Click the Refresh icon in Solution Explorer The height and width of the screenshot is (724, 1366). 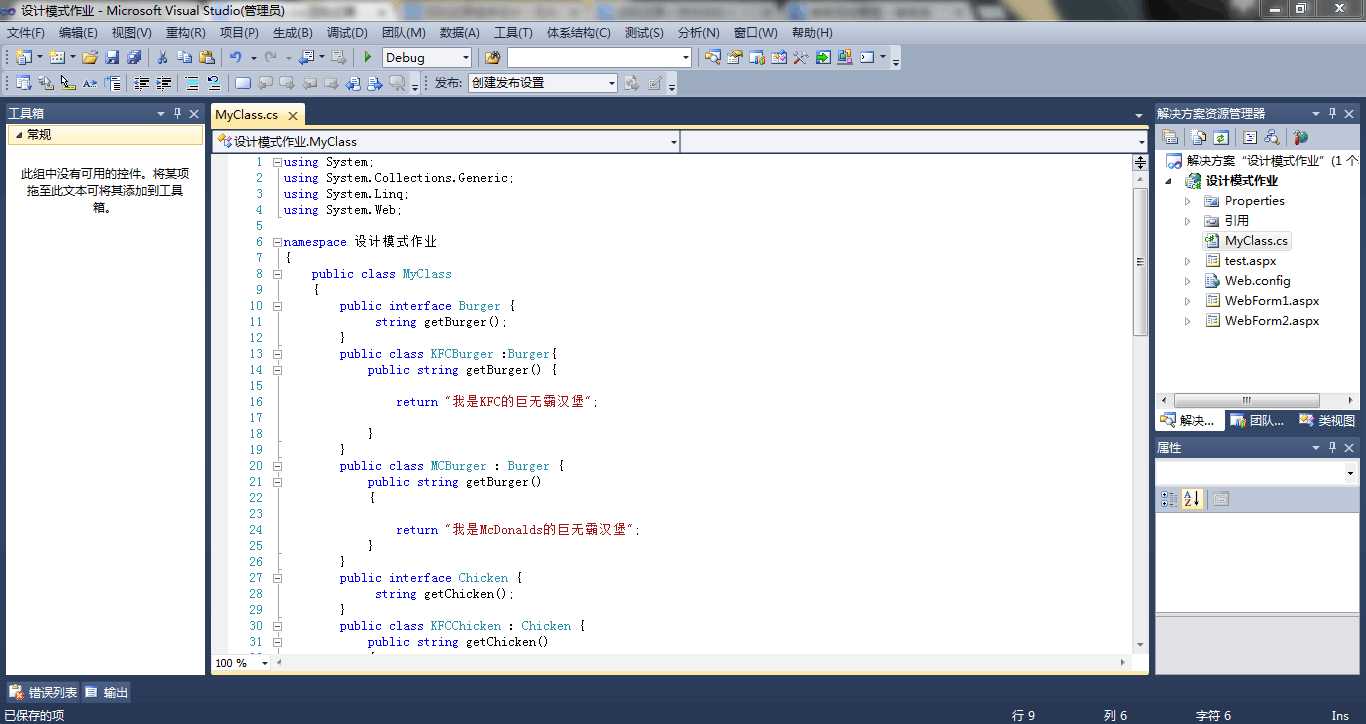pos(1221,137)
